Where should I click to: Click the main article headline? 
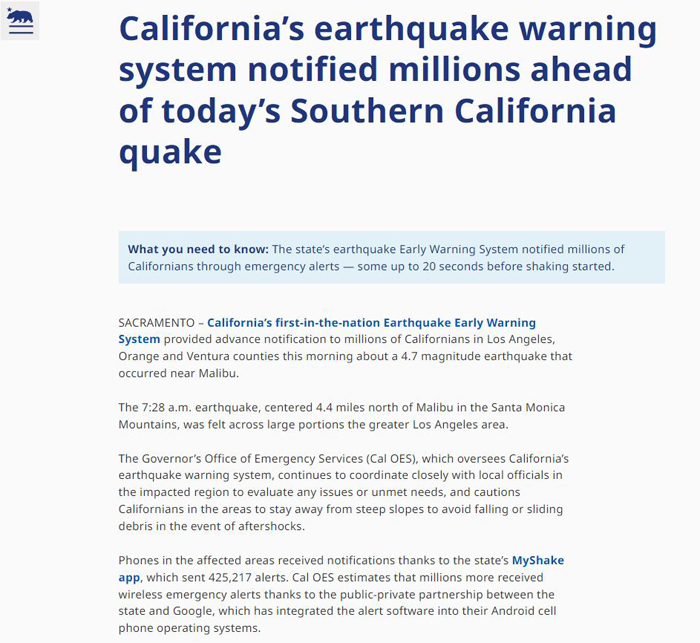(388, 90)
